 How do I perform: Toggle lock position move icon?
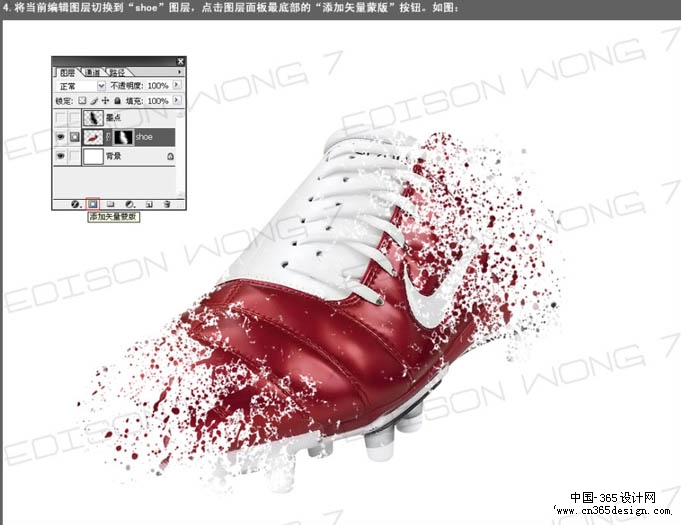point(105,101)
